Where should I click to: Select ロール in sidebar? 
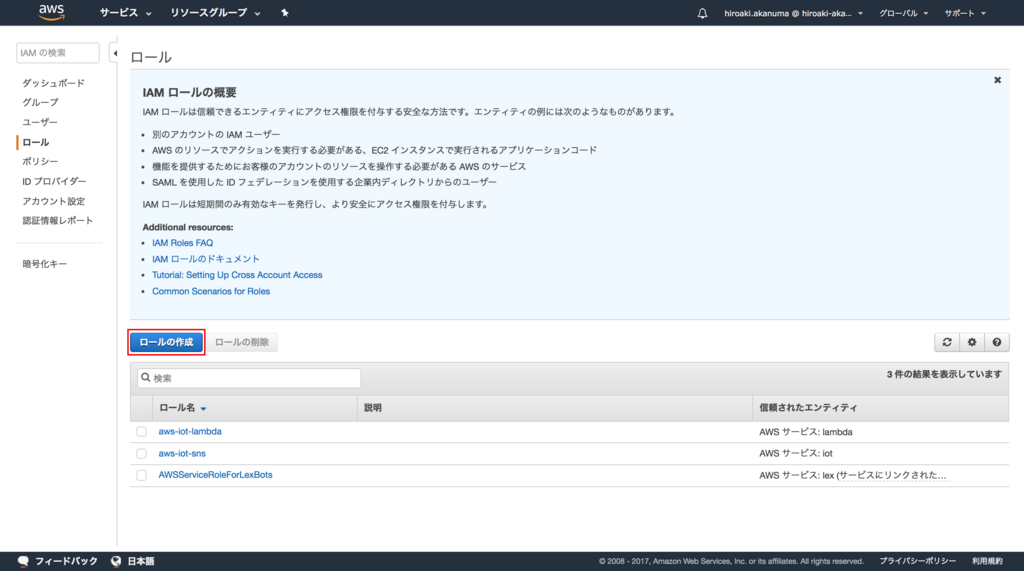[x=36, y=142]
